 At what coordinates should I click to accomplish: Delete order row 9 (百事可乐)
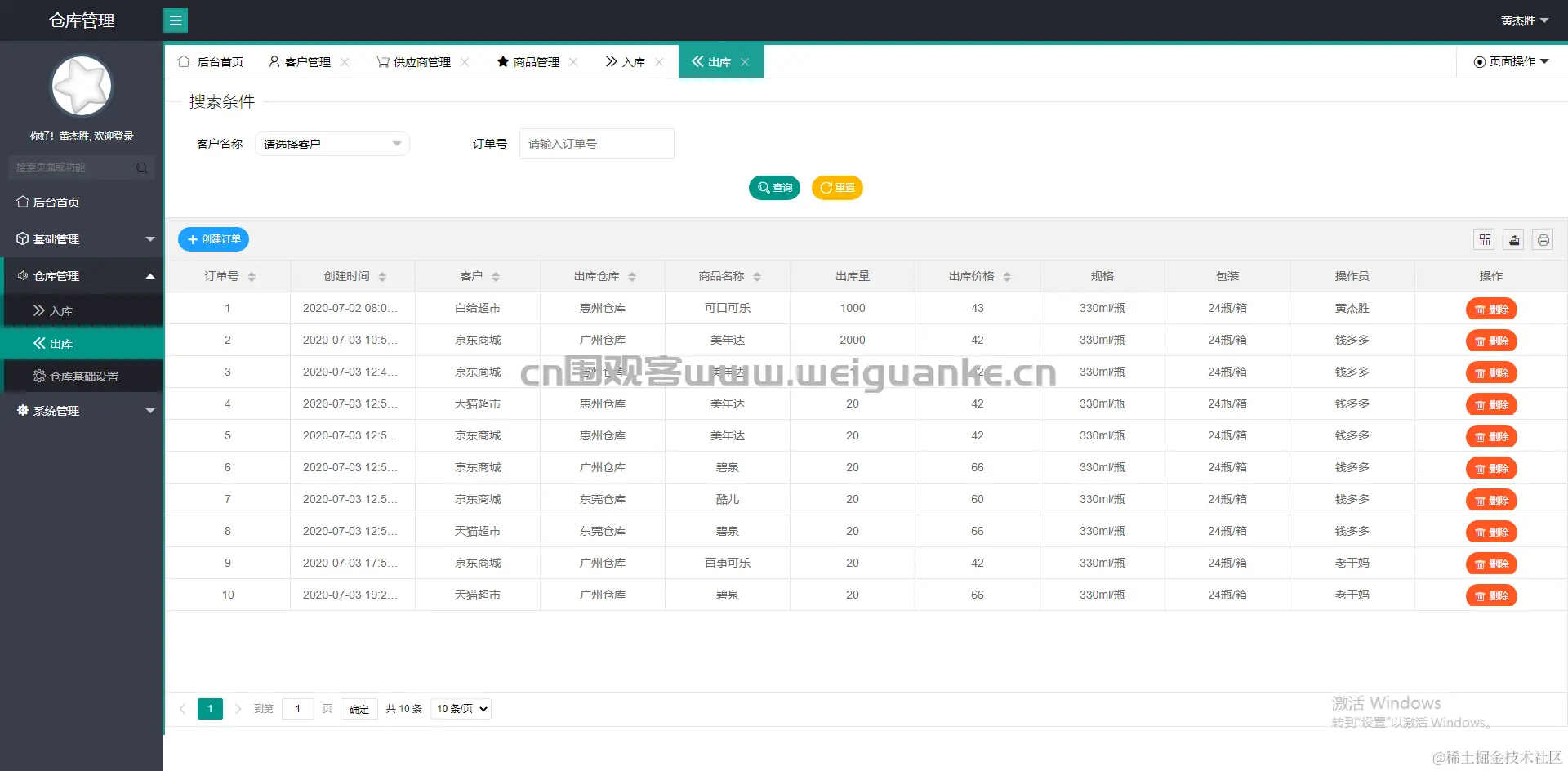click(1491, 564)
